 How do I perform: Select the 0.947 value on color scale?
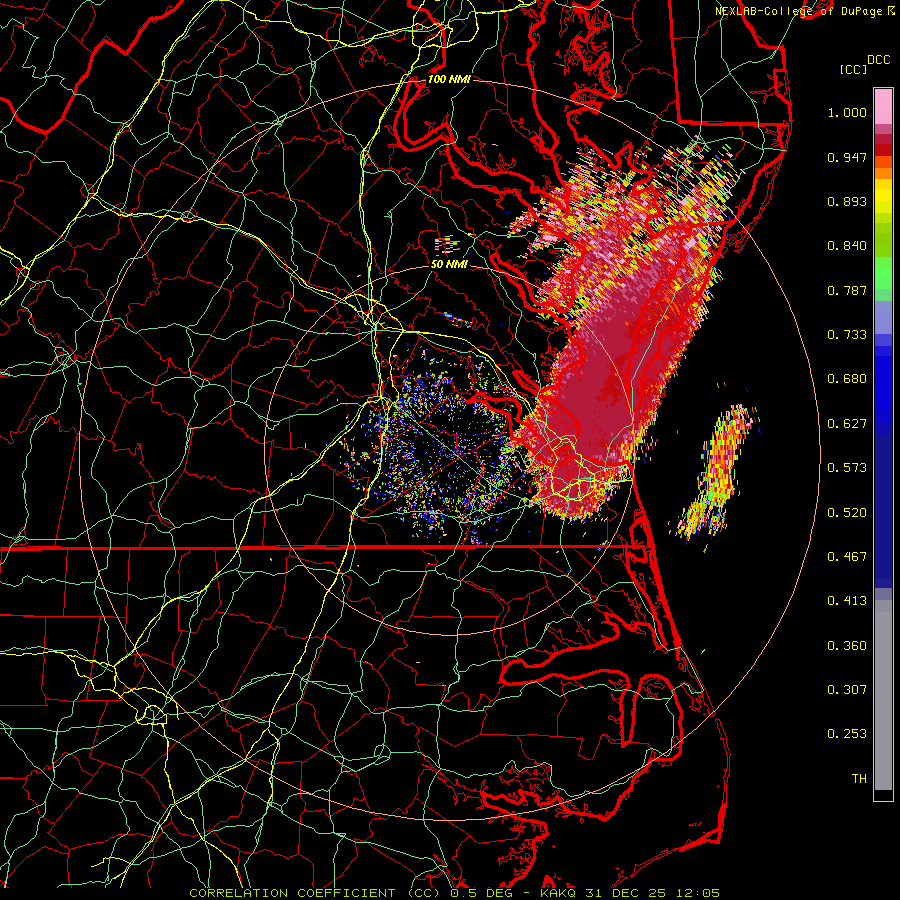[847, 157]
